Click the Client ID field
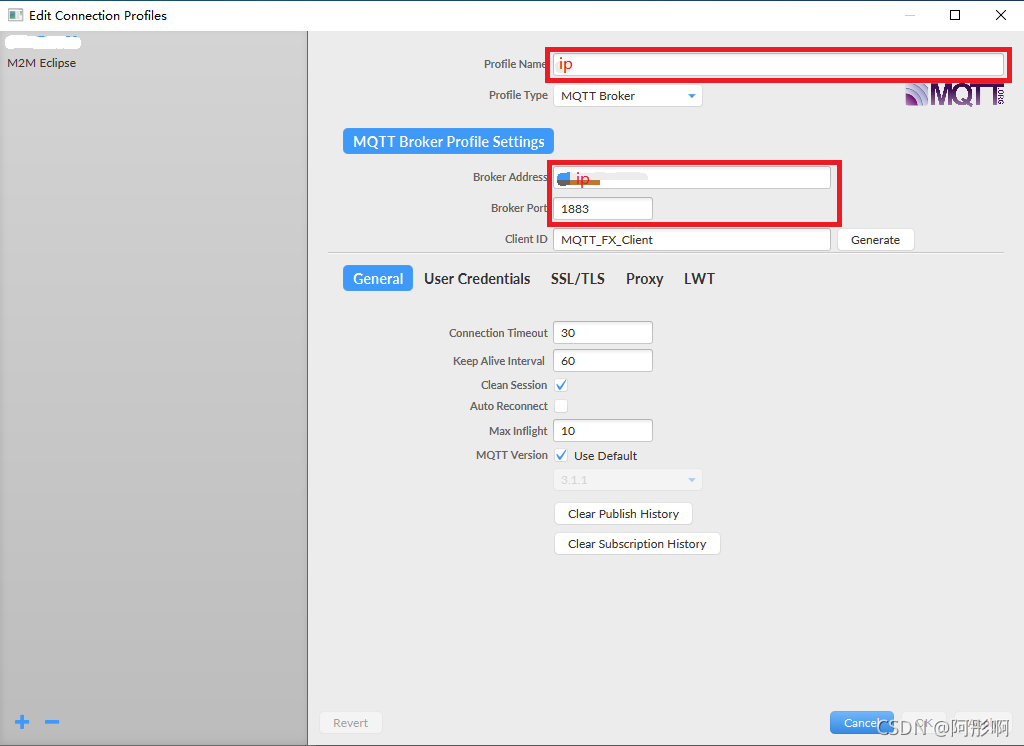 (x=692, y=240)
